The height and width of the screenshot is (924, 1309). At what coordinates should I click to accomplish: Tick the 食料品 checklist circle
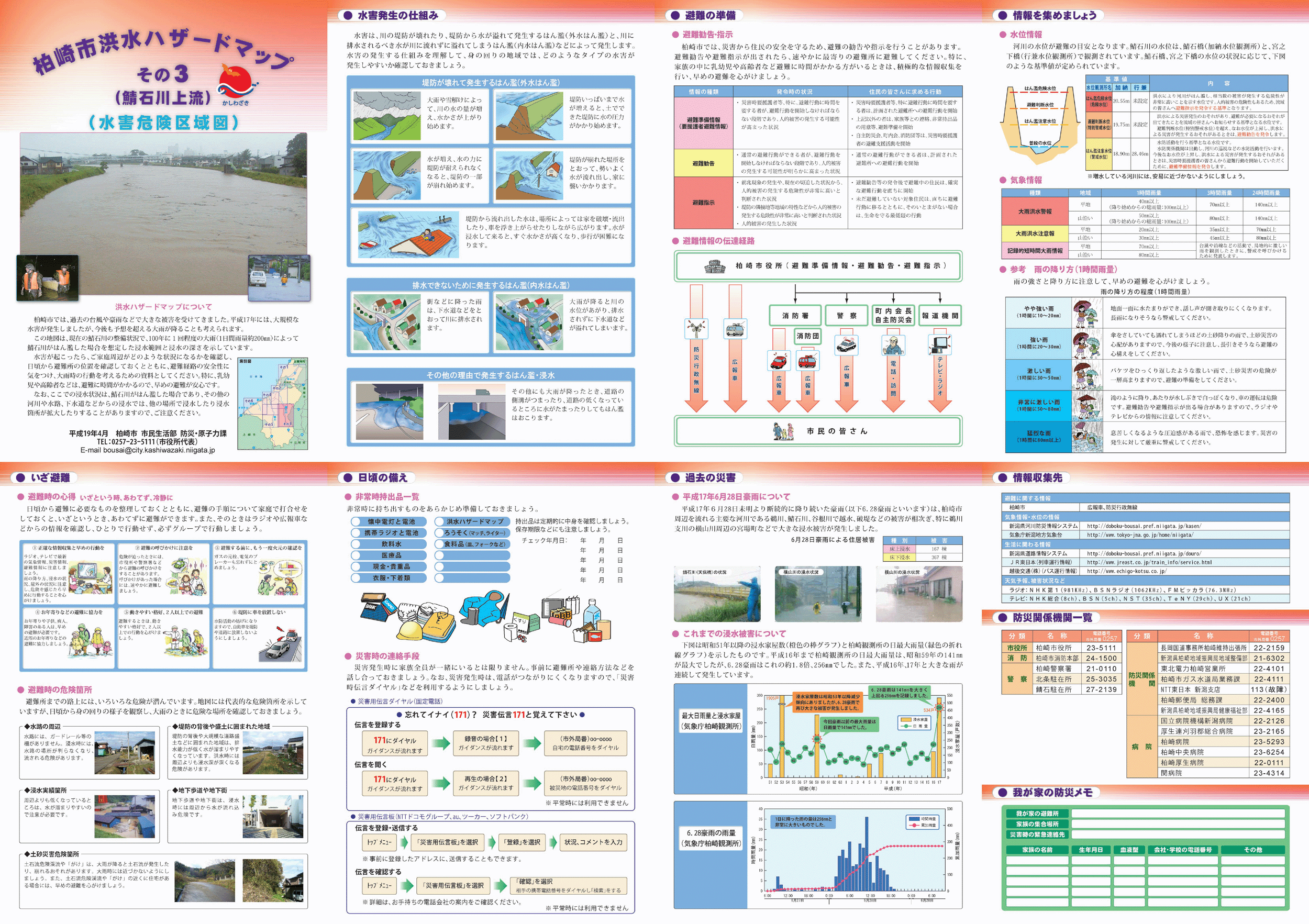tap(439, 544)
